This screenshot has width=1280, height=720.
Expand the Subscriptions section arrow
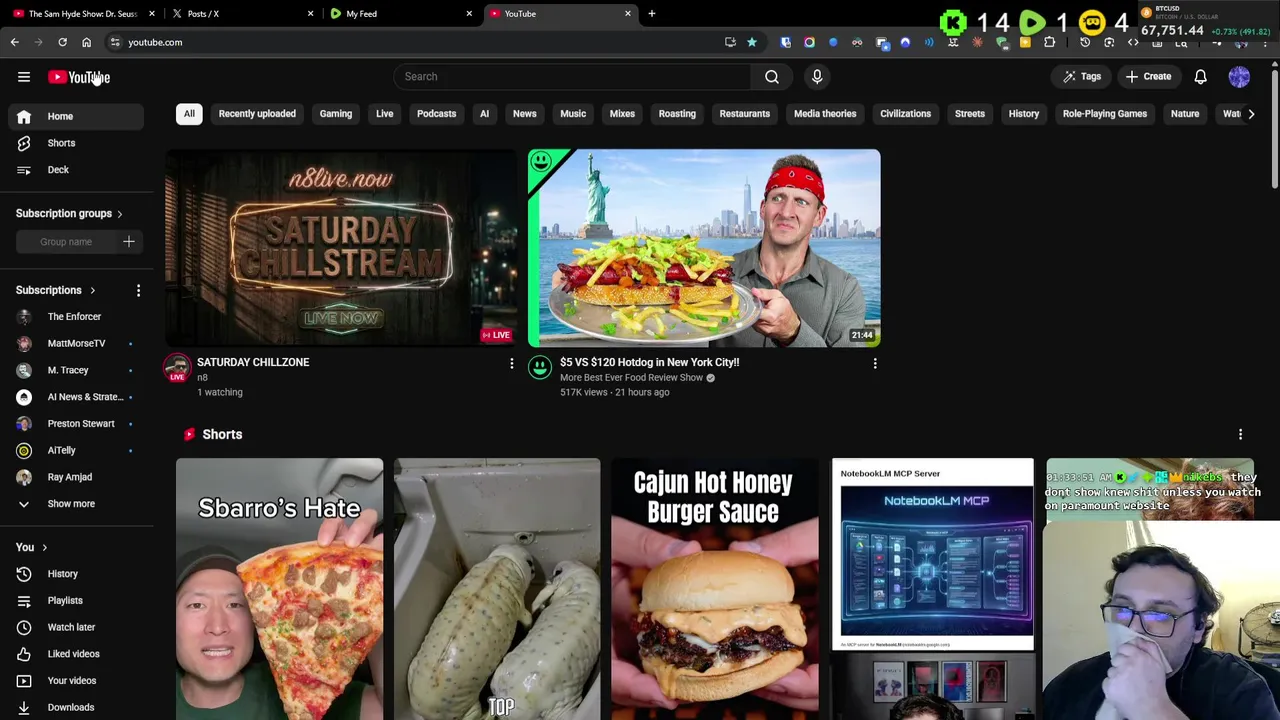(92, 290)
